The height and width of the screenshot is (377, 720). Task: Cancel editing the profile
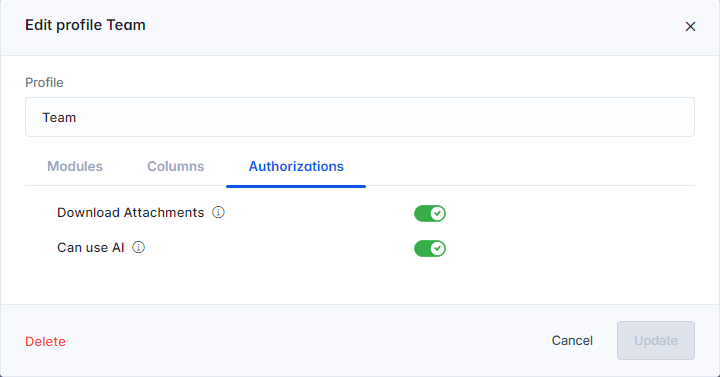[572, 340]
